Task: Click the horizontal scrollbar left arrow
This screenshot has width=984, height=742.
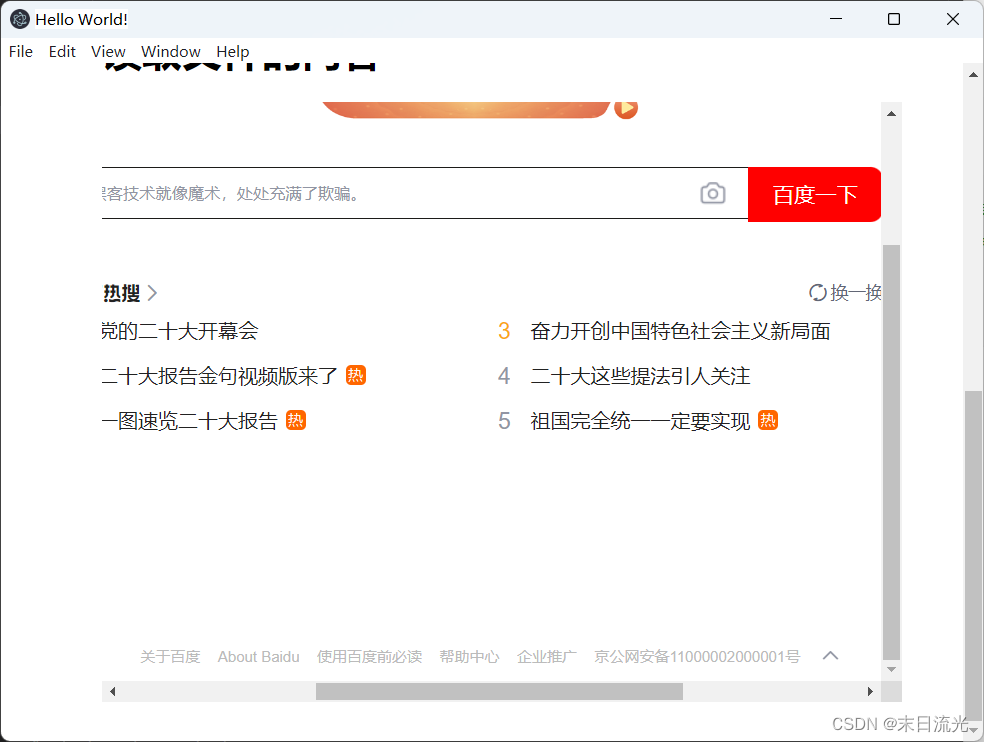Action: [112, 691]
